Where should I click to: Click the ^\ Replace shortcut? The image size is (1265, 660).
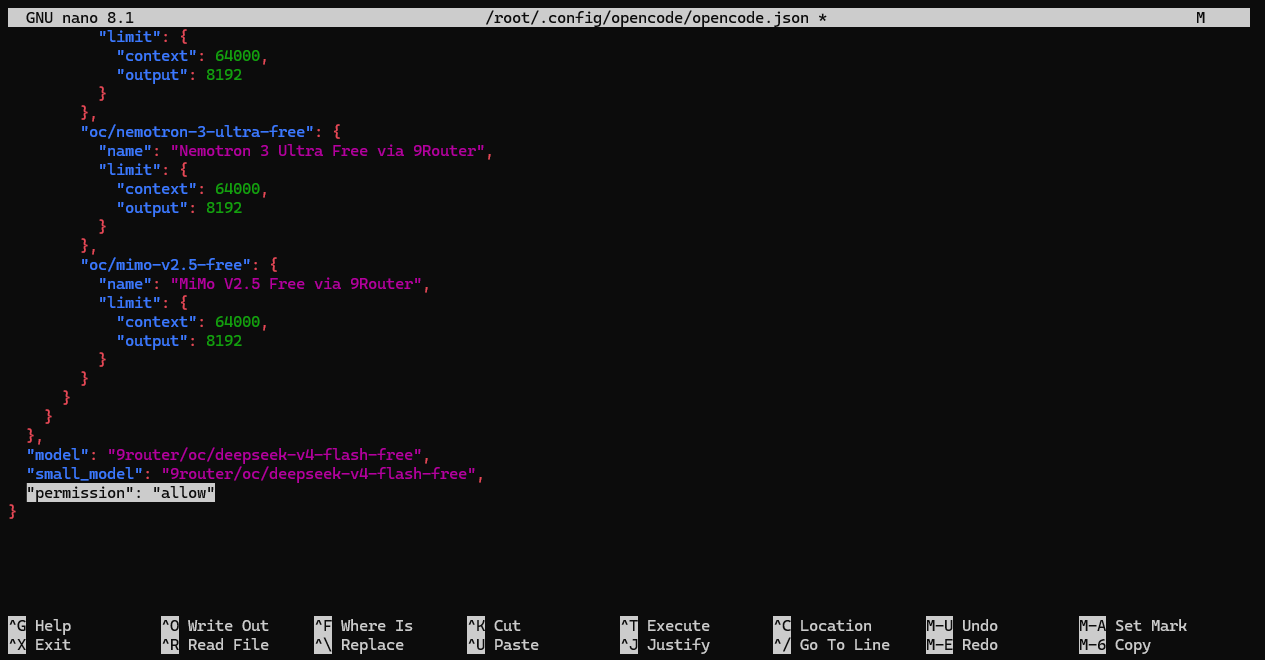tap(359, 645)
